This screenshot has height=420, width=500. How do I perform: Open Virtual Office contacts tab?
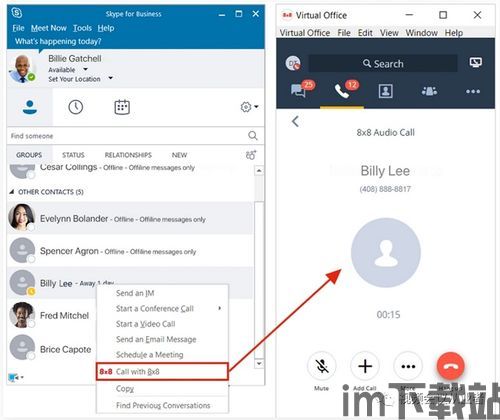[386, 91]
